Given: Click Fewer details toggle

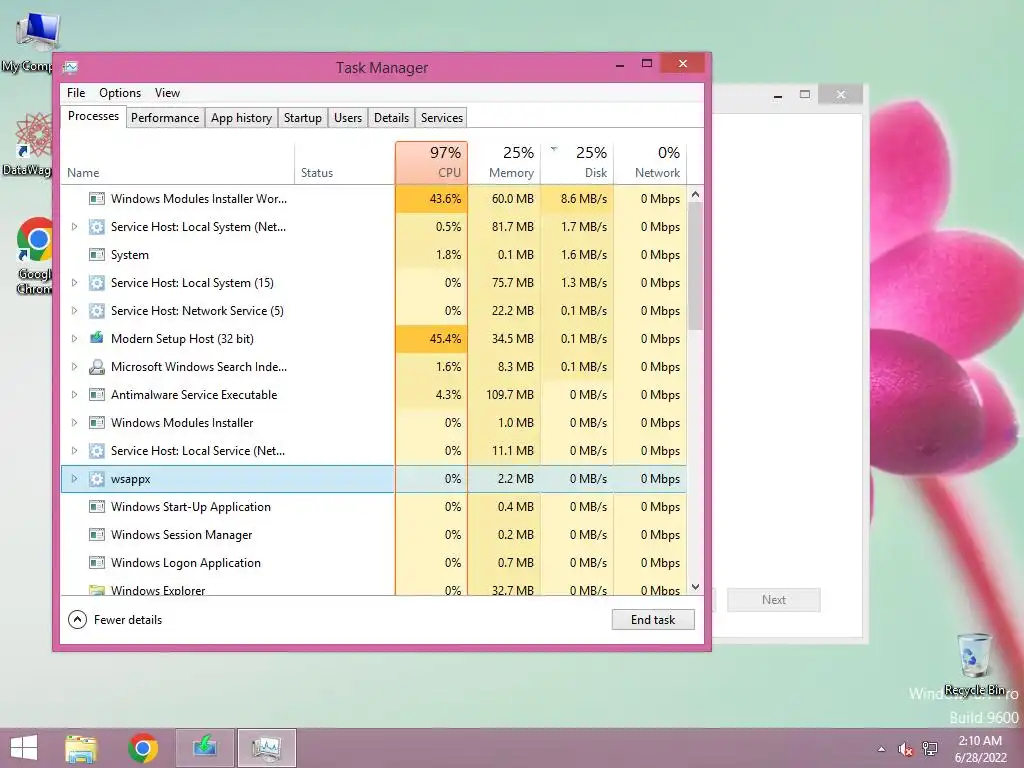Looking at the screenshot, I should click(x=115, y=620).
